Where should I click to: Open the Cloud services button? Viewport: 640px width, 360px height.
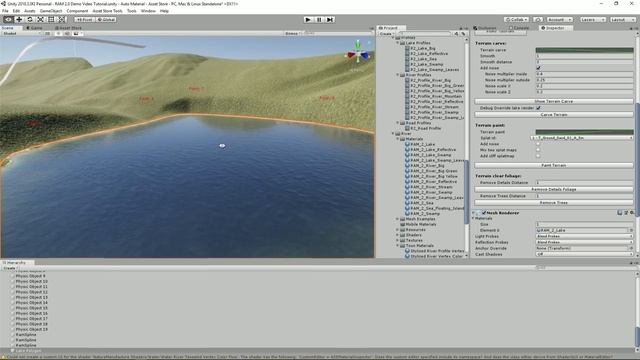coord(538,19)
